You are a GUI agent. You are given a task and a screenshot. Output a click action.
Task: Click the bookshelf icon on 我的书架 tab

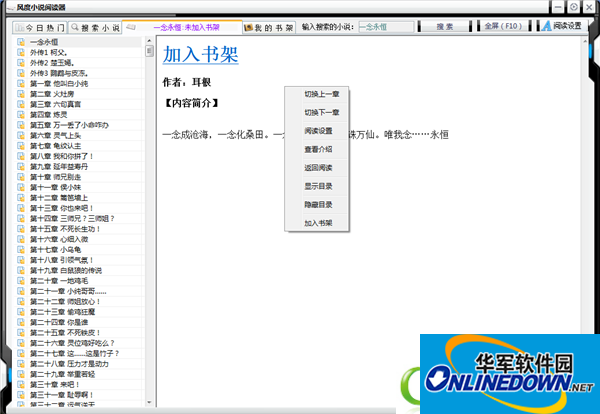248,28
